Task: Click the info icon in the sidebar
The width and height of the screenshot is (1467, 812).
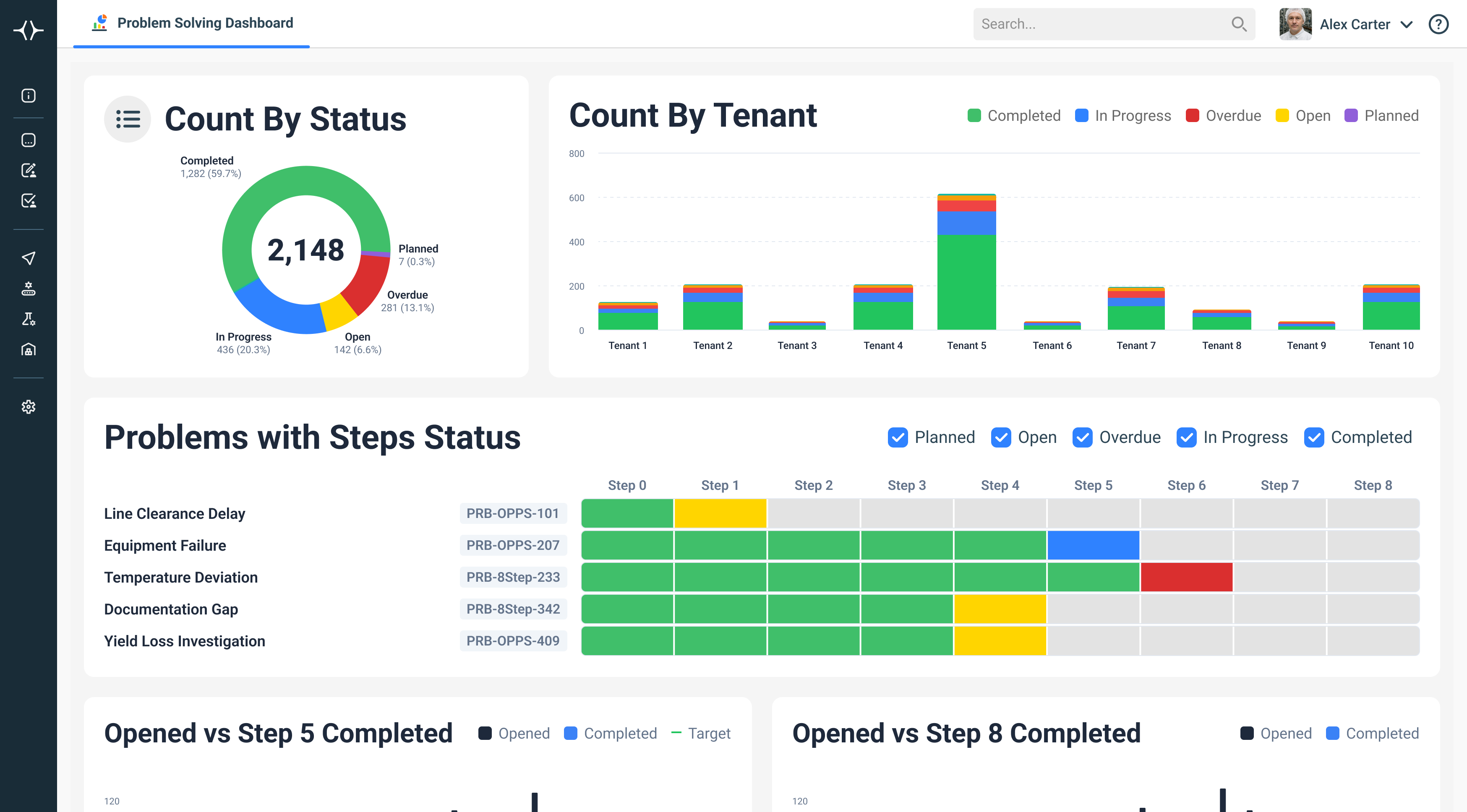Action: (x=29, y=96)
